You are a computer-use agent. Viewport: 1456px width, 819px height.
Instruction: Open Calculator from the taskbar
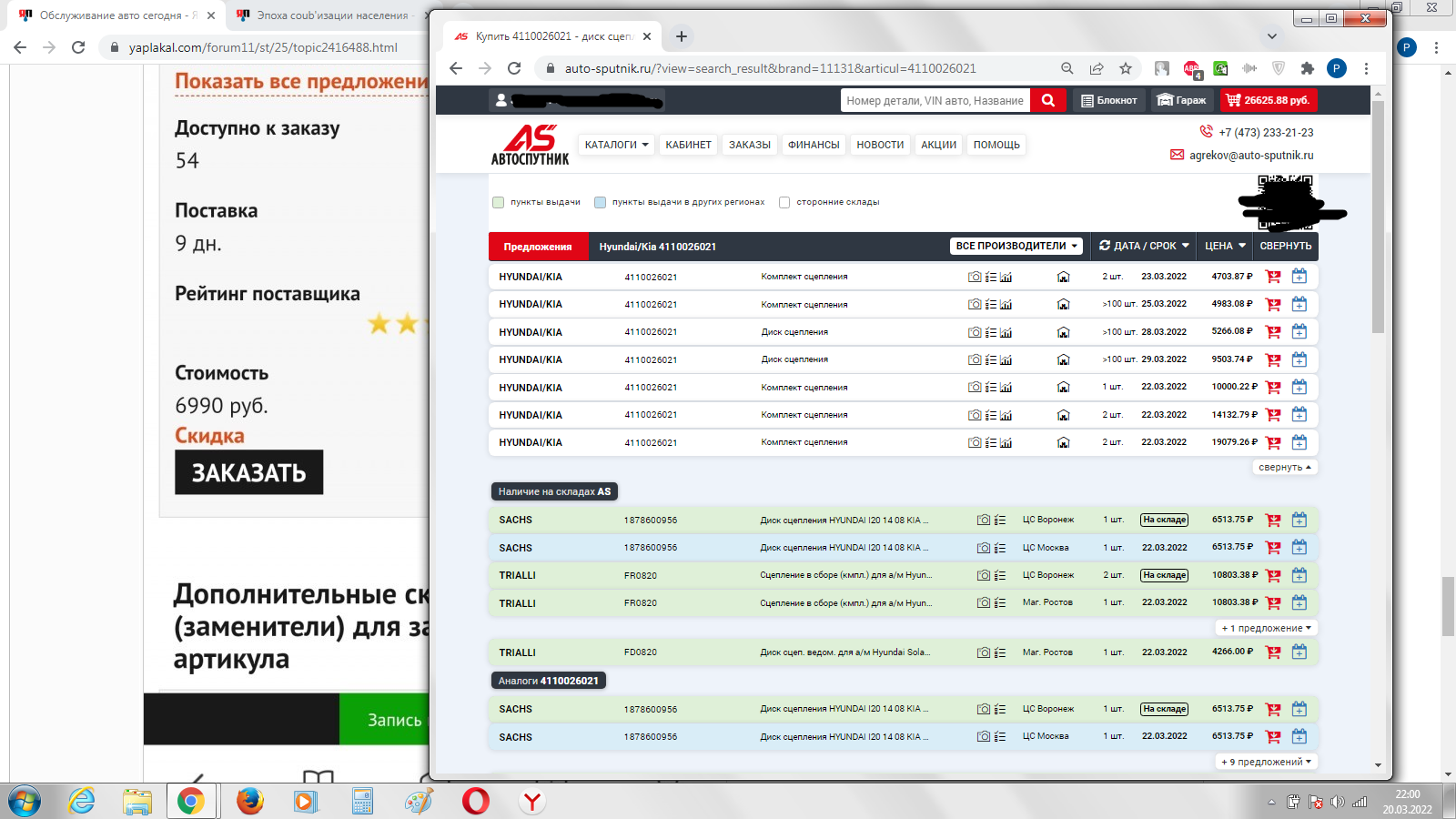[x=362, y=801]
